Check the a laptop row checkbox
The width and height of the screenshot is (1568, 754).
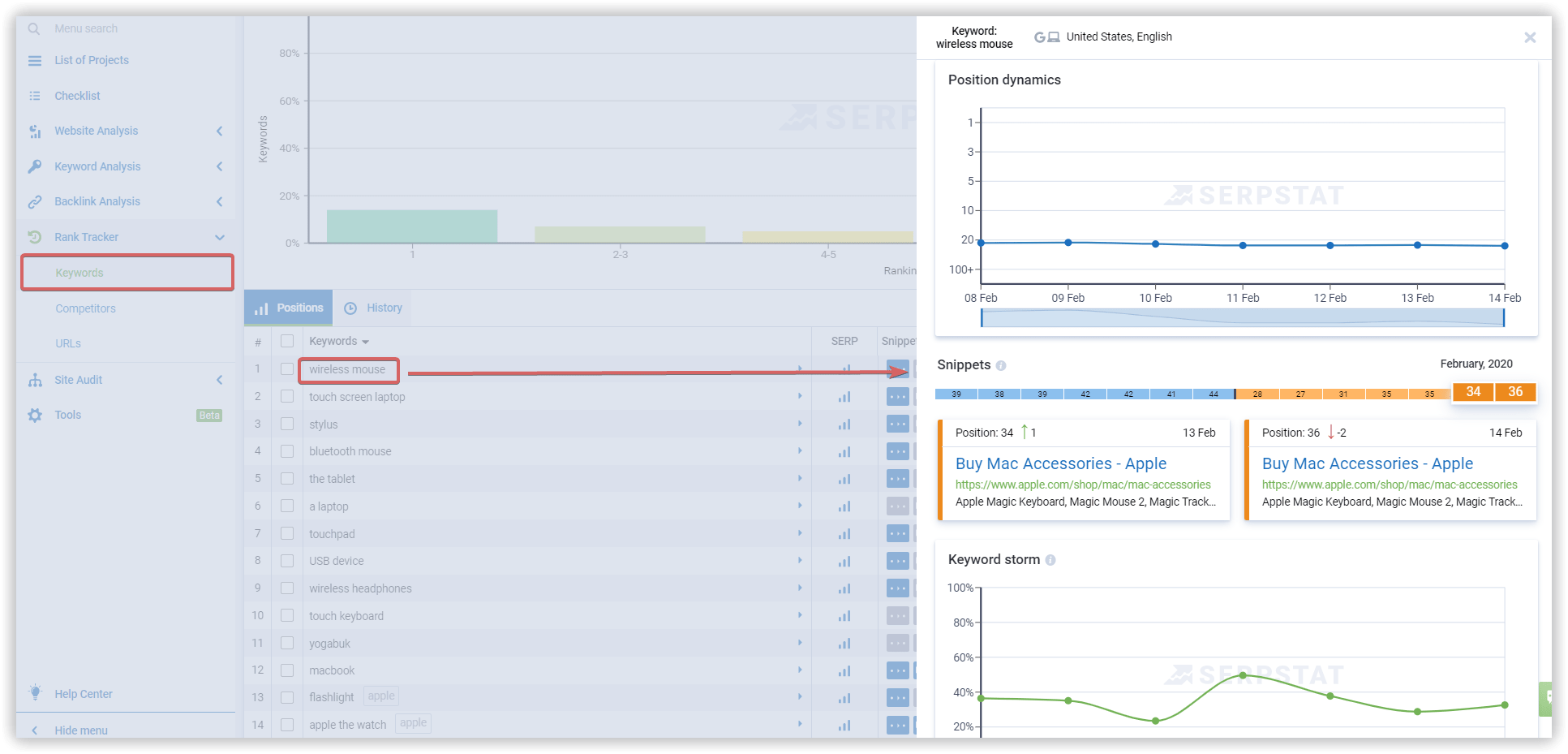pos(287,506)
